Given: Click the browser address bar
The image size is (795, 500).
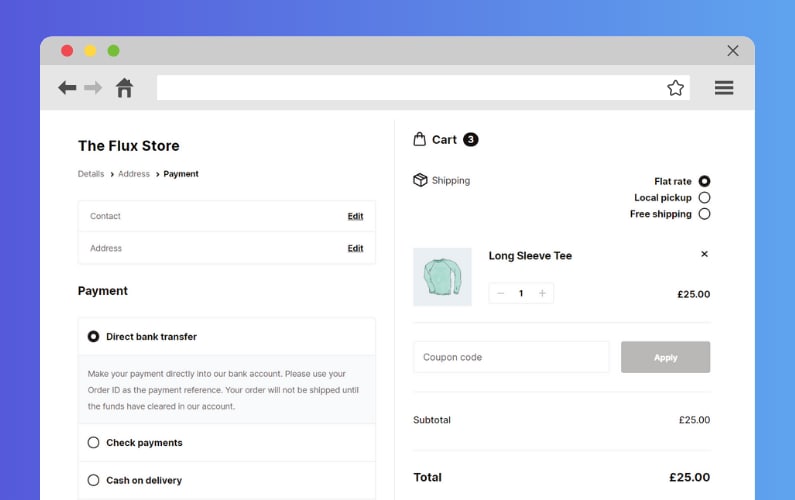Looking at the screenshot, I should coord(423,88).
